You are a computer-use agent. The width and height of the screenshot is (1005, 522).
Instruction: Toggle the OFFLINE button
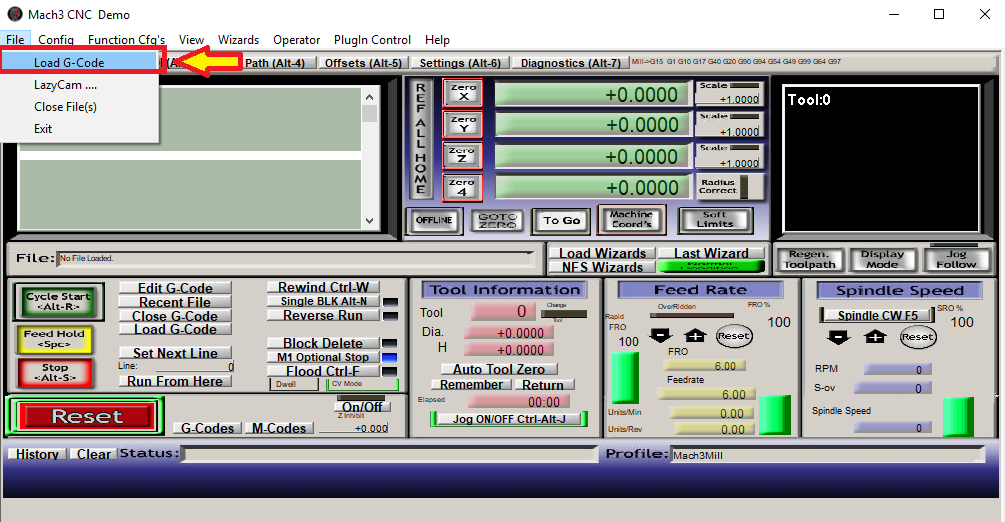tap(434, 221)
